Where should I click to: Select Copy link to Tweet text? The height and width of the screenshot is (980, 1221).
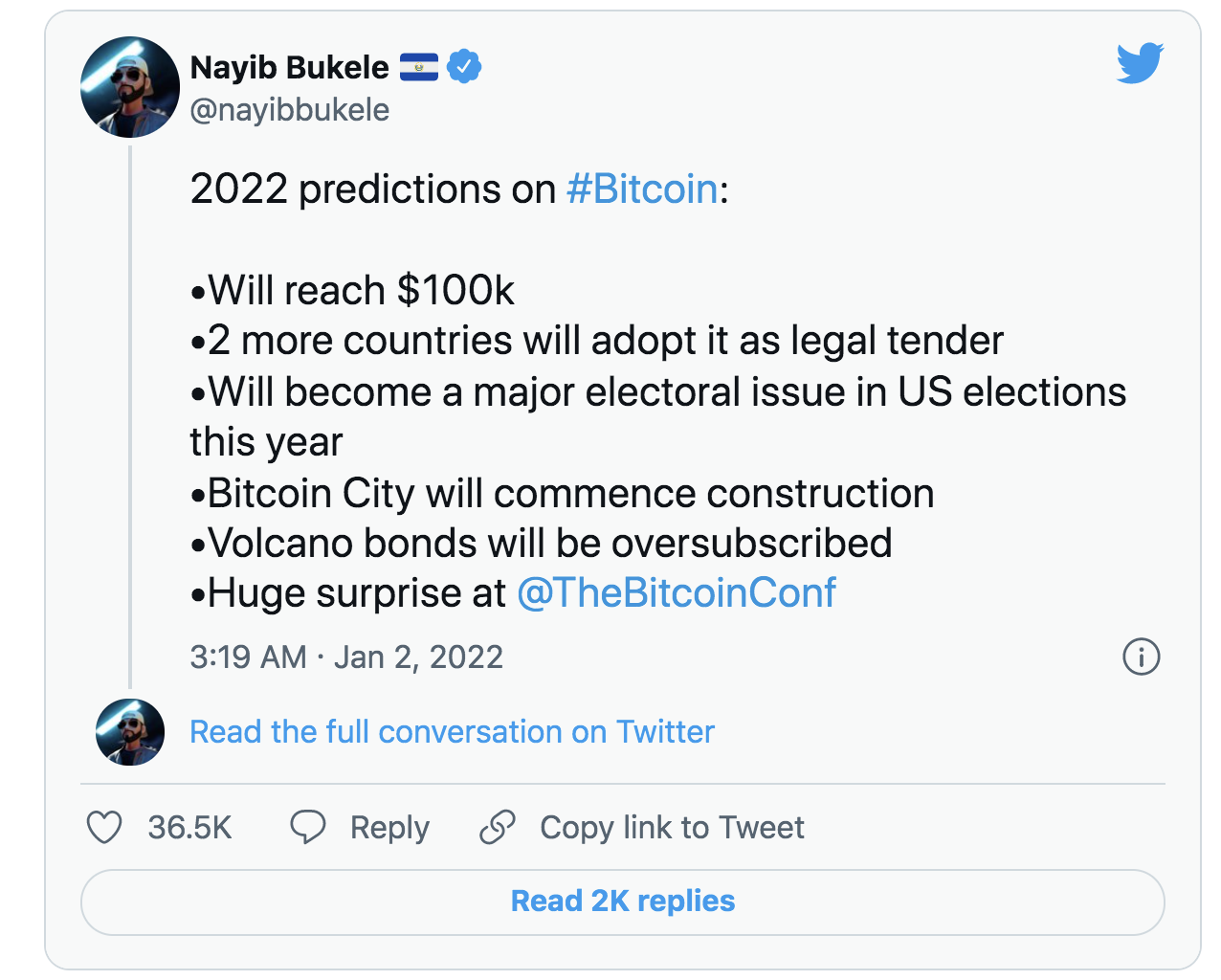click(x=672, y=828)
